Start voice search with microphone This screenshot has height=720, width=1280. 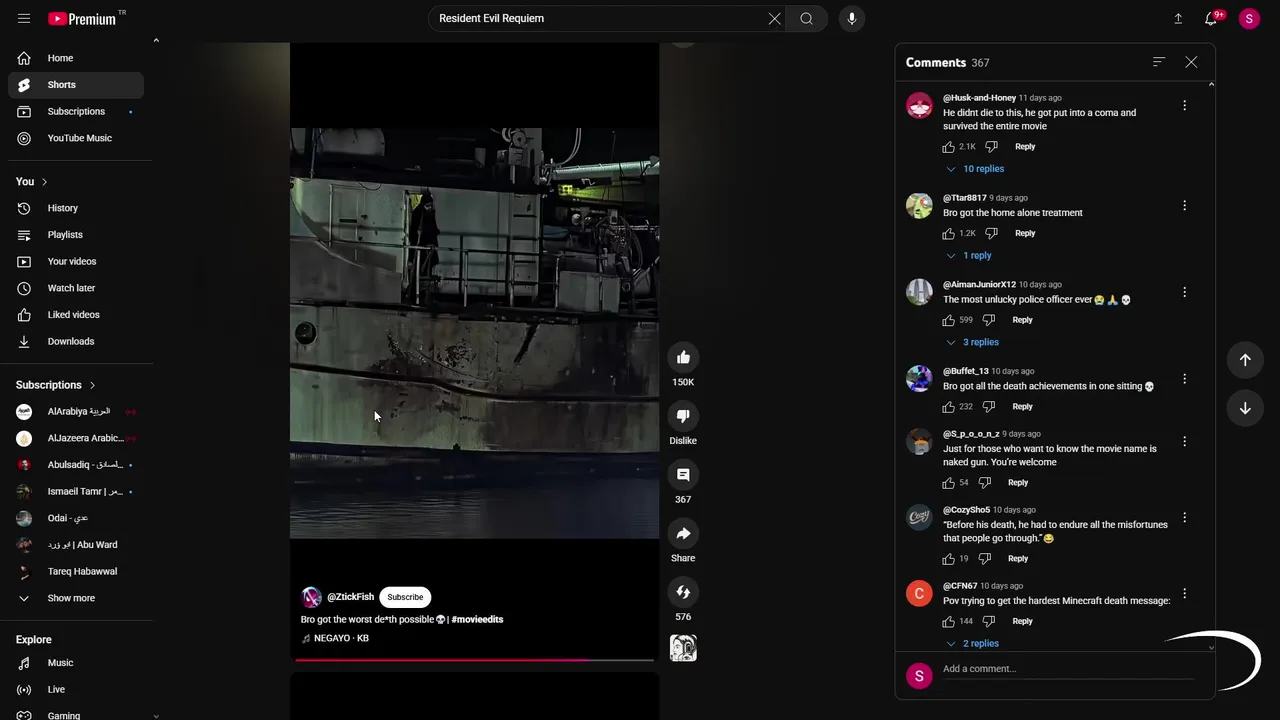852,18
